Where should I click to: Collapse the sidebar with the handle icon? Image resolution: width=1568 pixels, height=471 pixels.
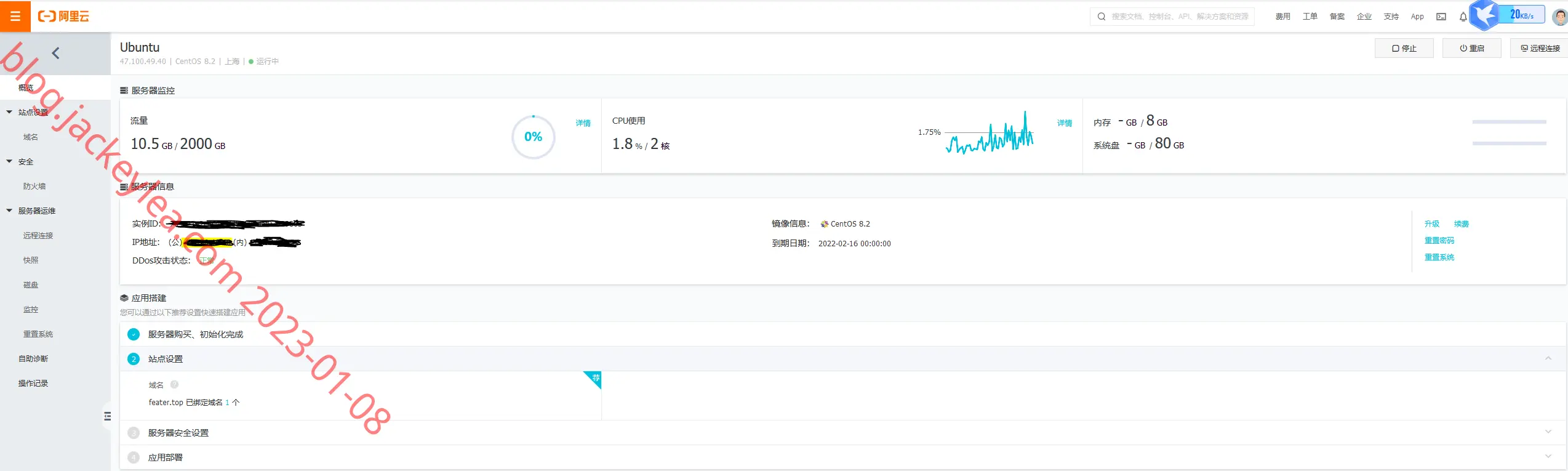[108, 416]
